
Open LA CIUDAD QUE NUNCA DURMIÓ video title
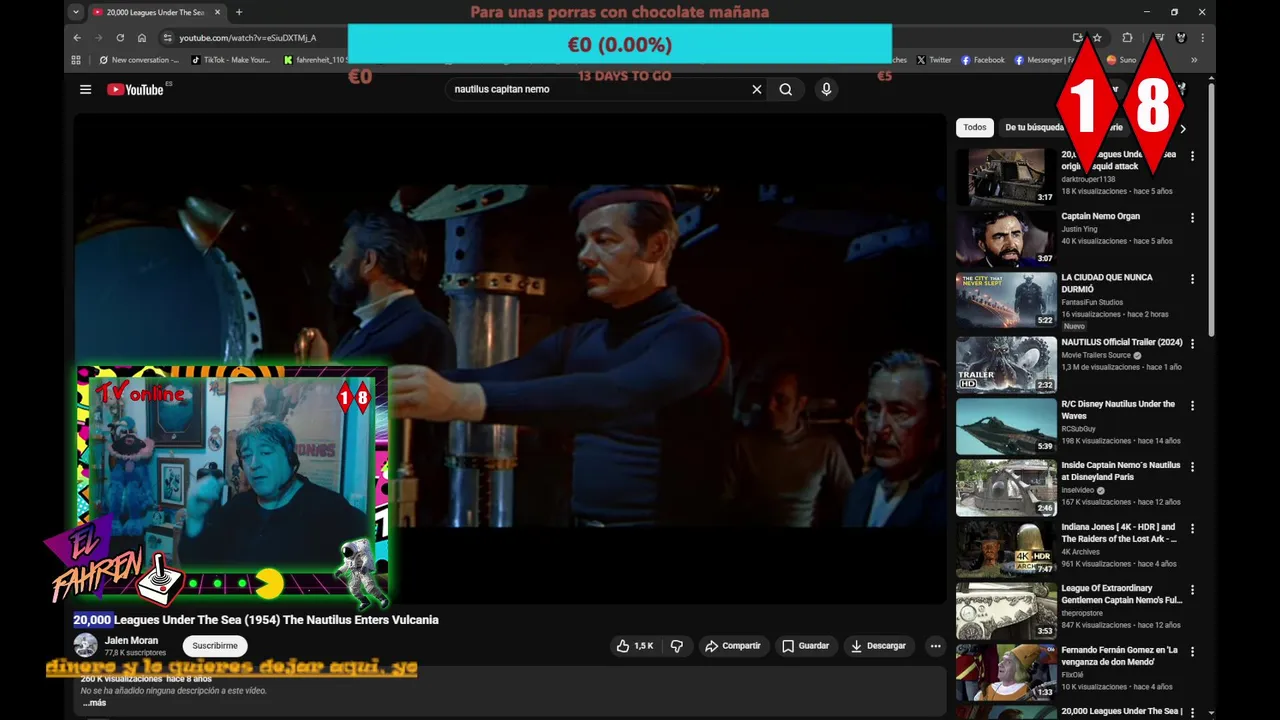coord(1106,283)
